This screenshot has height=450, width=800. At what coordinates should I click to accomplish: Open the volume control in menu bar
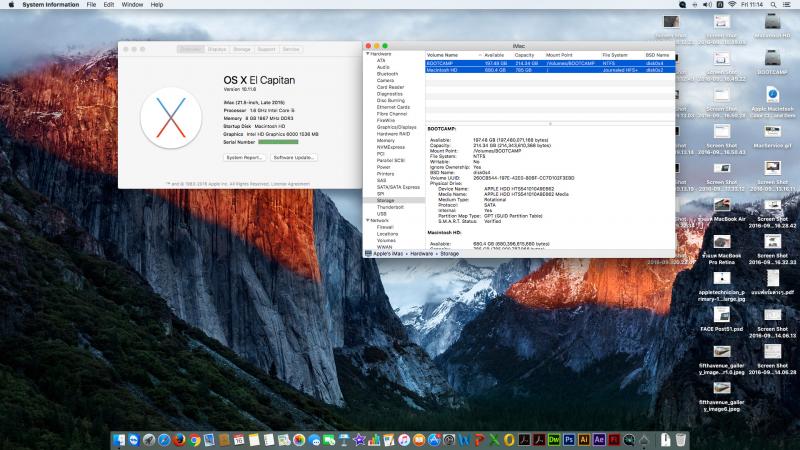point(707,5)
